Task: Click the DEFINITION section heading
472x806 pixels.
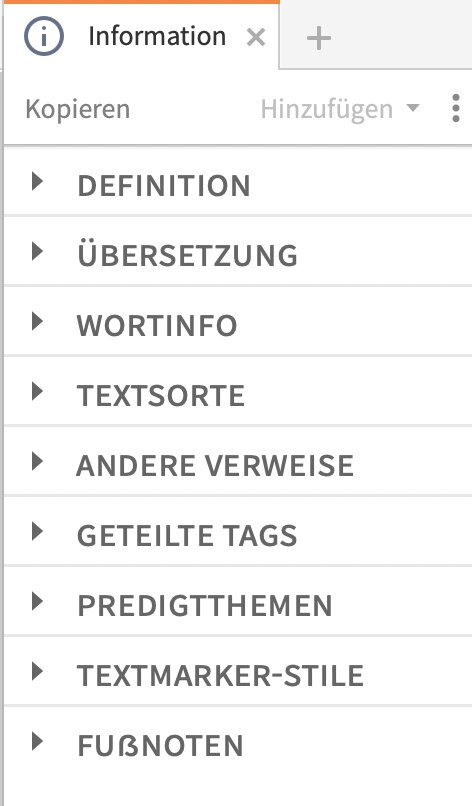Action: (x=164, y=186)
